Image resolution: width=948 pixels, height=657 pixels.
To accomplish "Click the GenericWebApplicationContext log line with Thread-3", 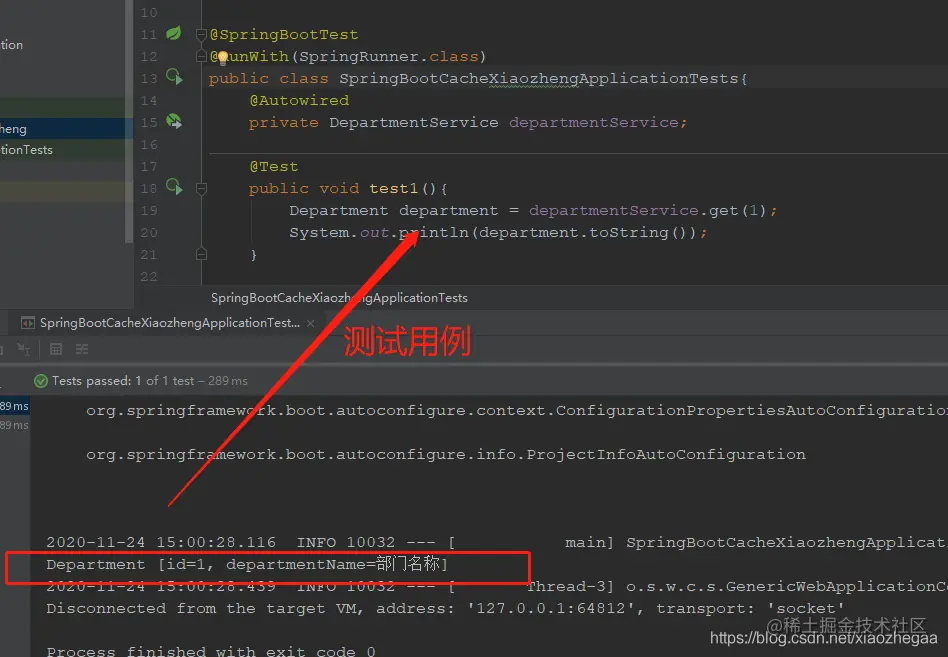I will 496,586.
